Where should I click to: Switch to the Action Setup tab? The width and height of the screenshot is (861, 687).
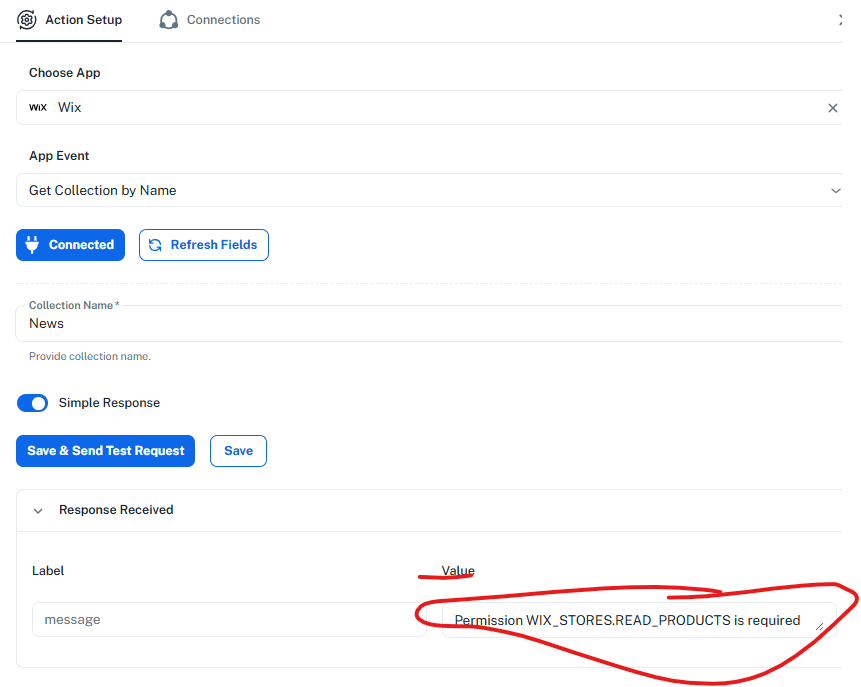[x=69, y=20]
